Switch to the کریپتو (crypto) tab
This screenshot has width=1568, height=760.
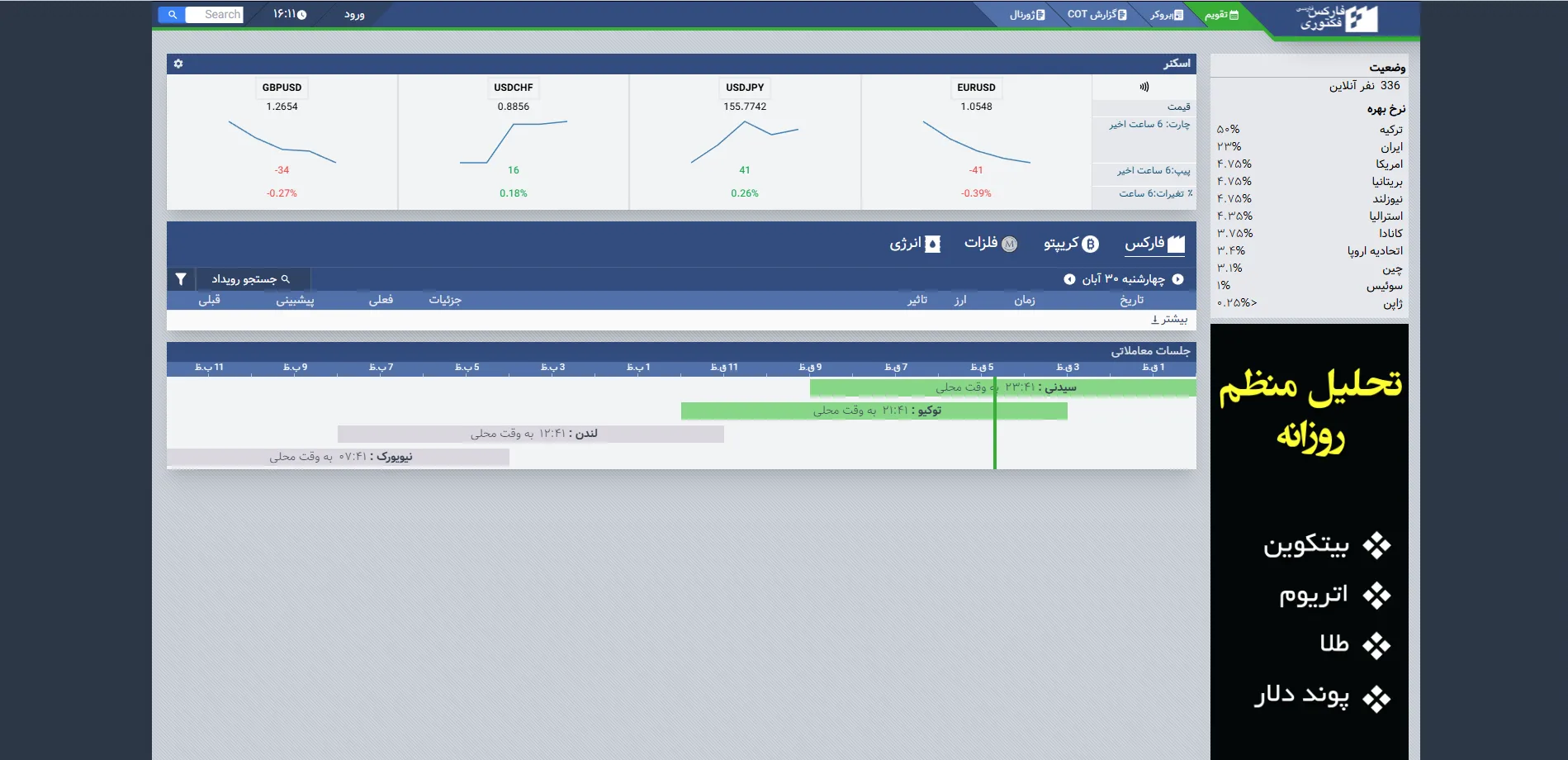[1070, 244]
